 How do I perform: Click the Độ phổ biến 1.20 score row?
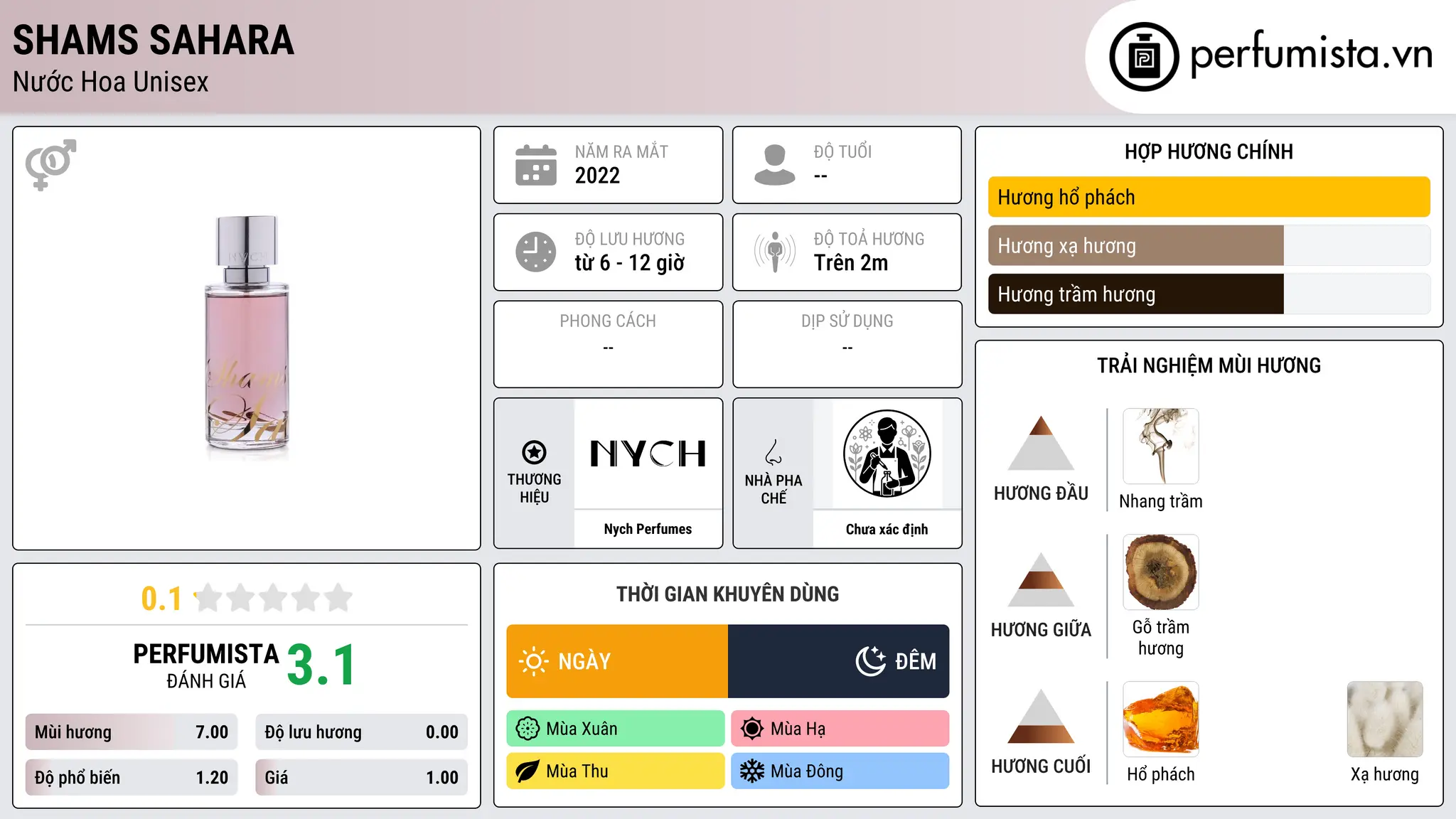click(x=132, y=778)
